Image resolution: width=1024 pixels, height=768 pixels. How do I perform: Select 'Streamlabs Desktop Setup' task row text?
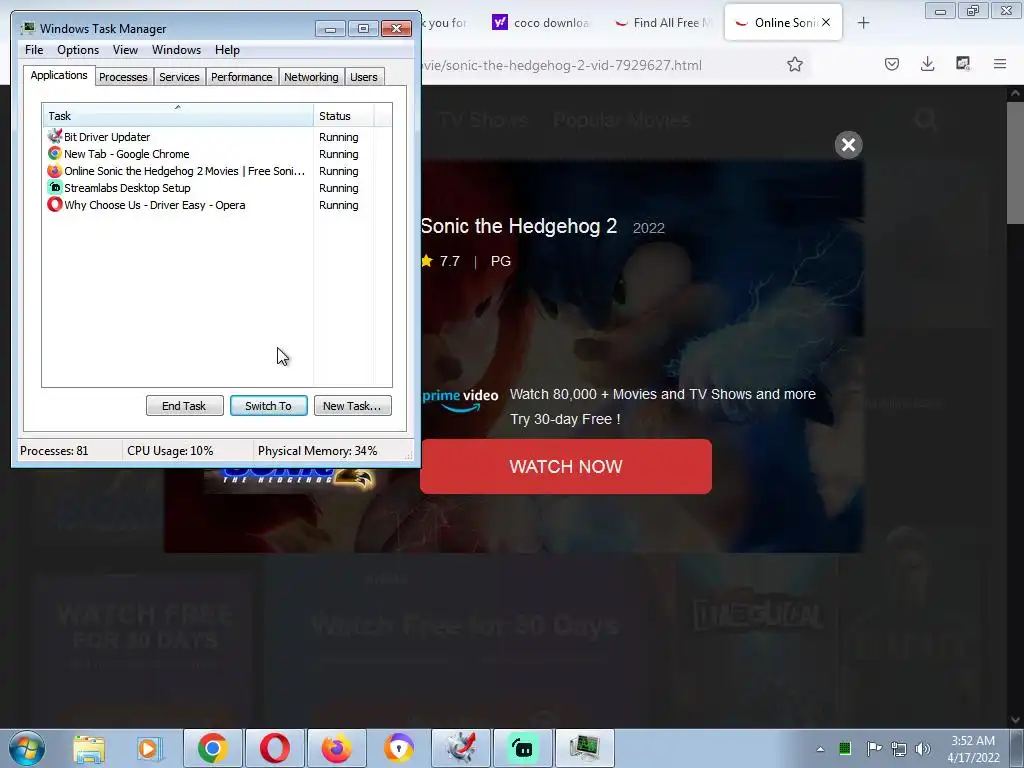(x=127, y=187)
